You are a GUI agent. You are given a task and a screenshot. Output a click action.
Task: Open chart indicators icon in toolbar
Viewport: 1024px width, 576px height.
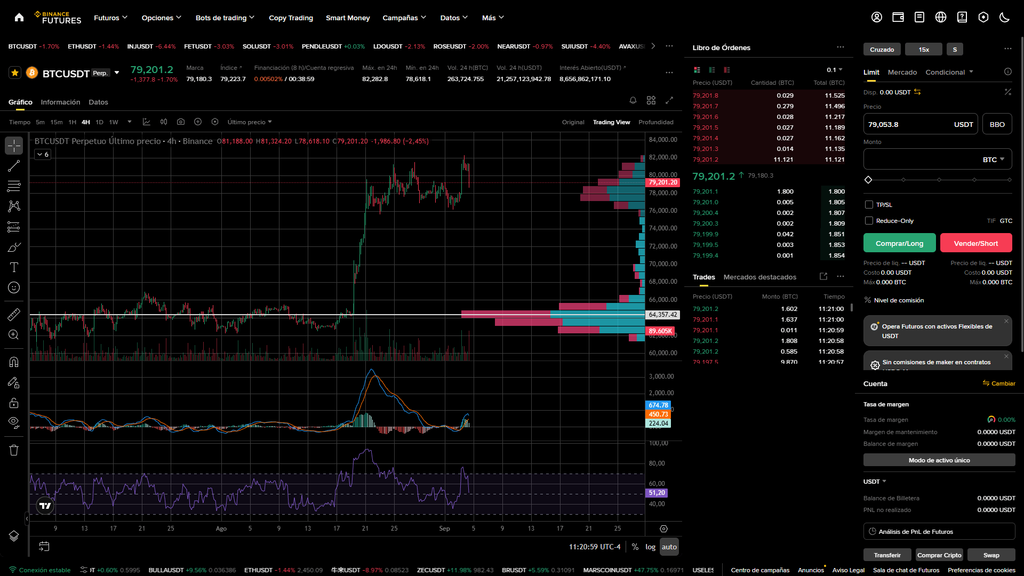(x=146, y=122)
